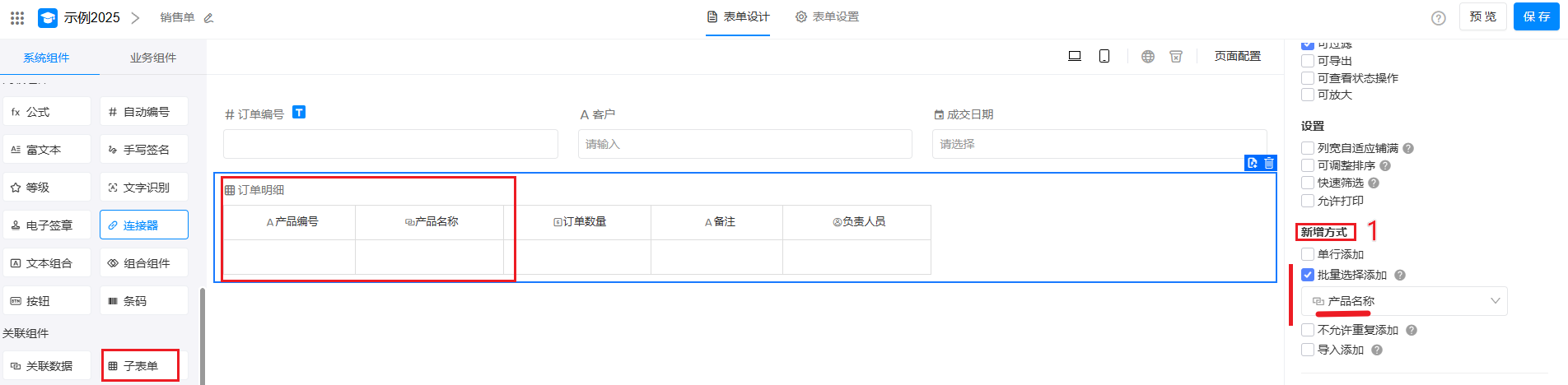Click the app grid launcher icon
This screenshot has height=385, width=1568.
[x=17, y=17]
